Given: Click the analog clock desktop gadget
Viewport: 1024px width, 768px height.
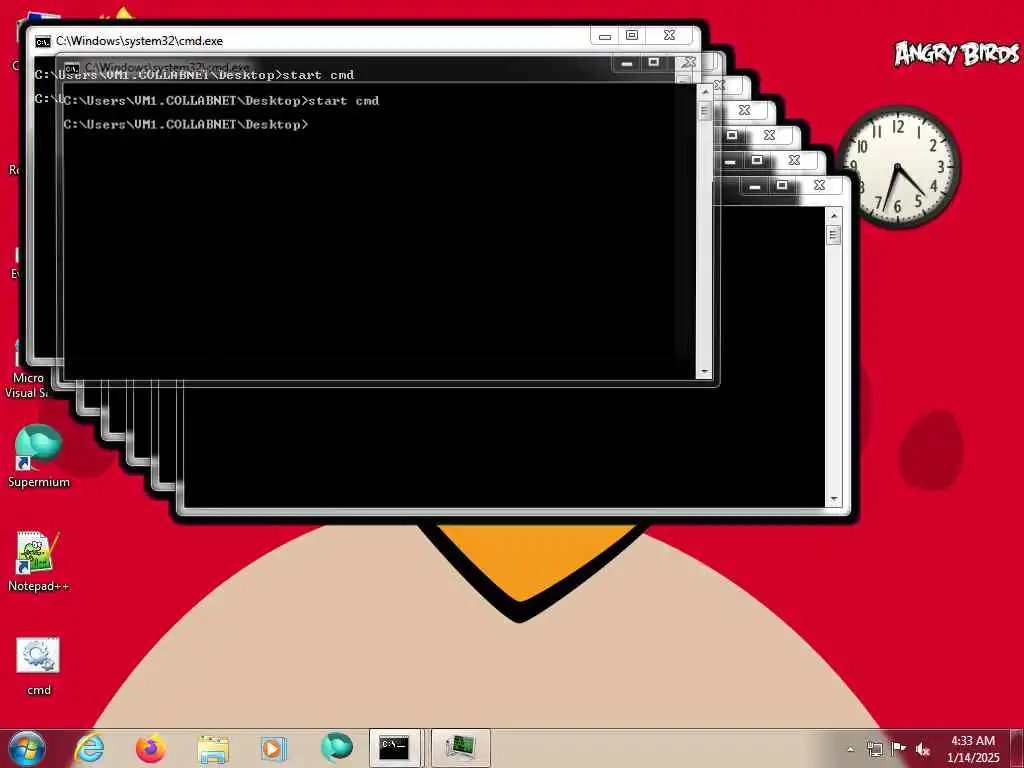Looking at the screenshot, I should pyautogui.click(x=898, y=167).
